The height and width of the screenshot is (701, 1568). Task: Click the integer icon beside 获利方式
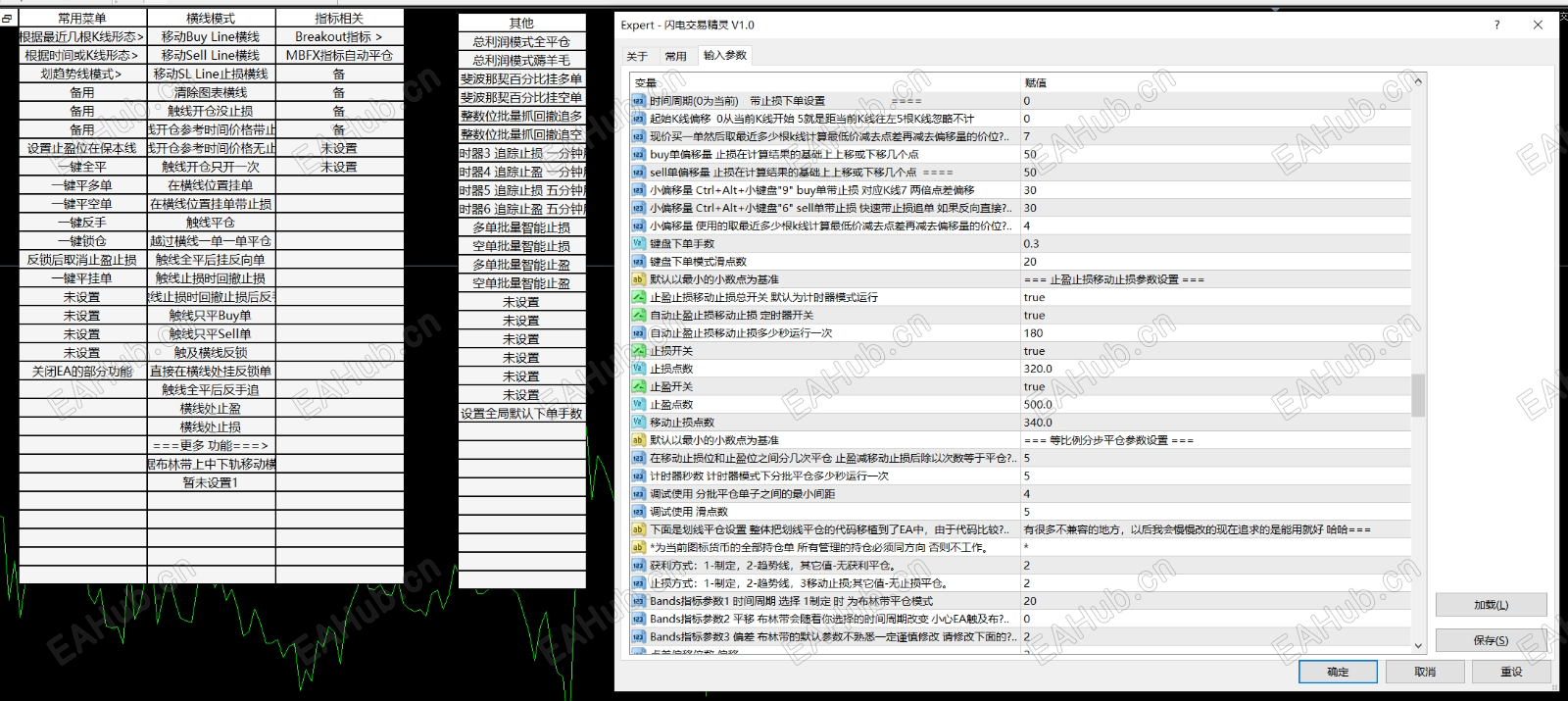click(638, 565)
